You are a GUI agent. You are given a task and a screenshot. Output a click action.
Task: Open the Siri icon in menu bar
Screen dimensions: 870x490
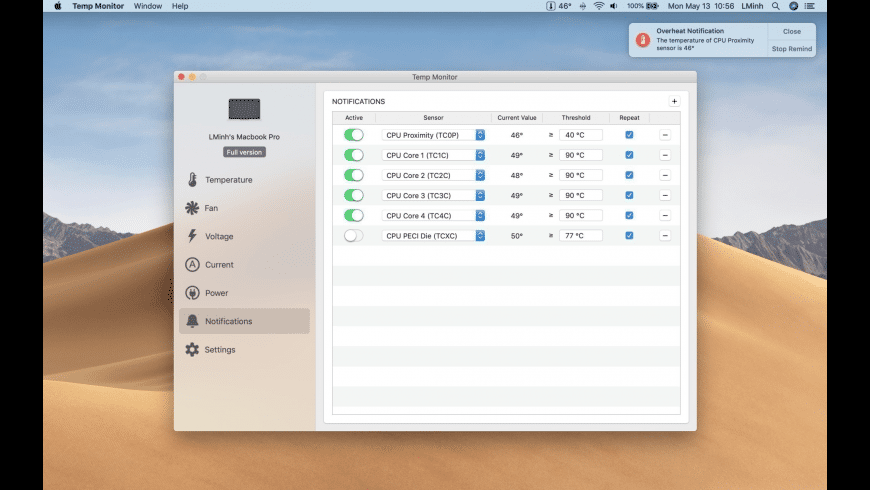click(793, 6)
